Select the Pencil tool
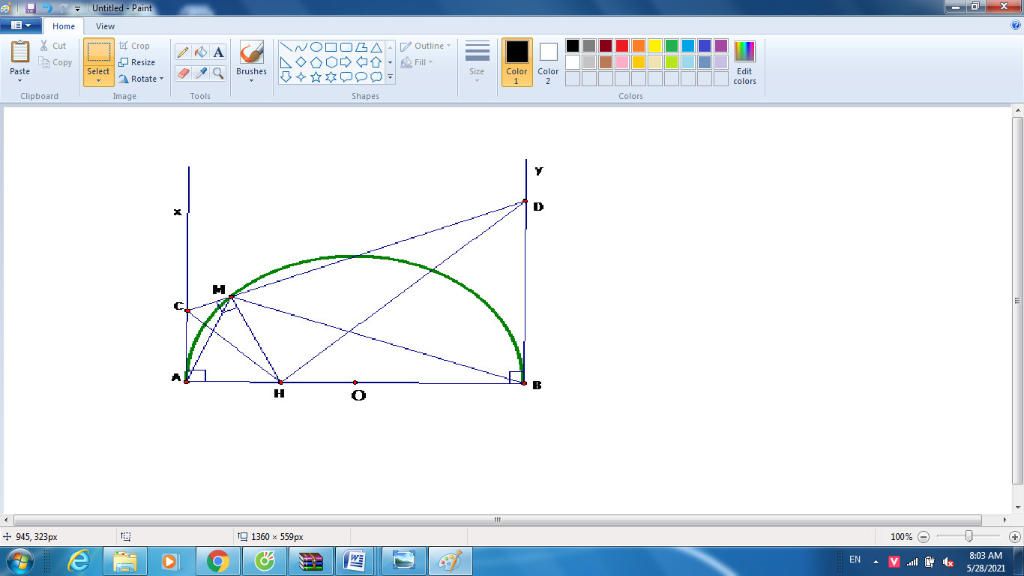The image size is (1024, 576). tap(183, 52)
